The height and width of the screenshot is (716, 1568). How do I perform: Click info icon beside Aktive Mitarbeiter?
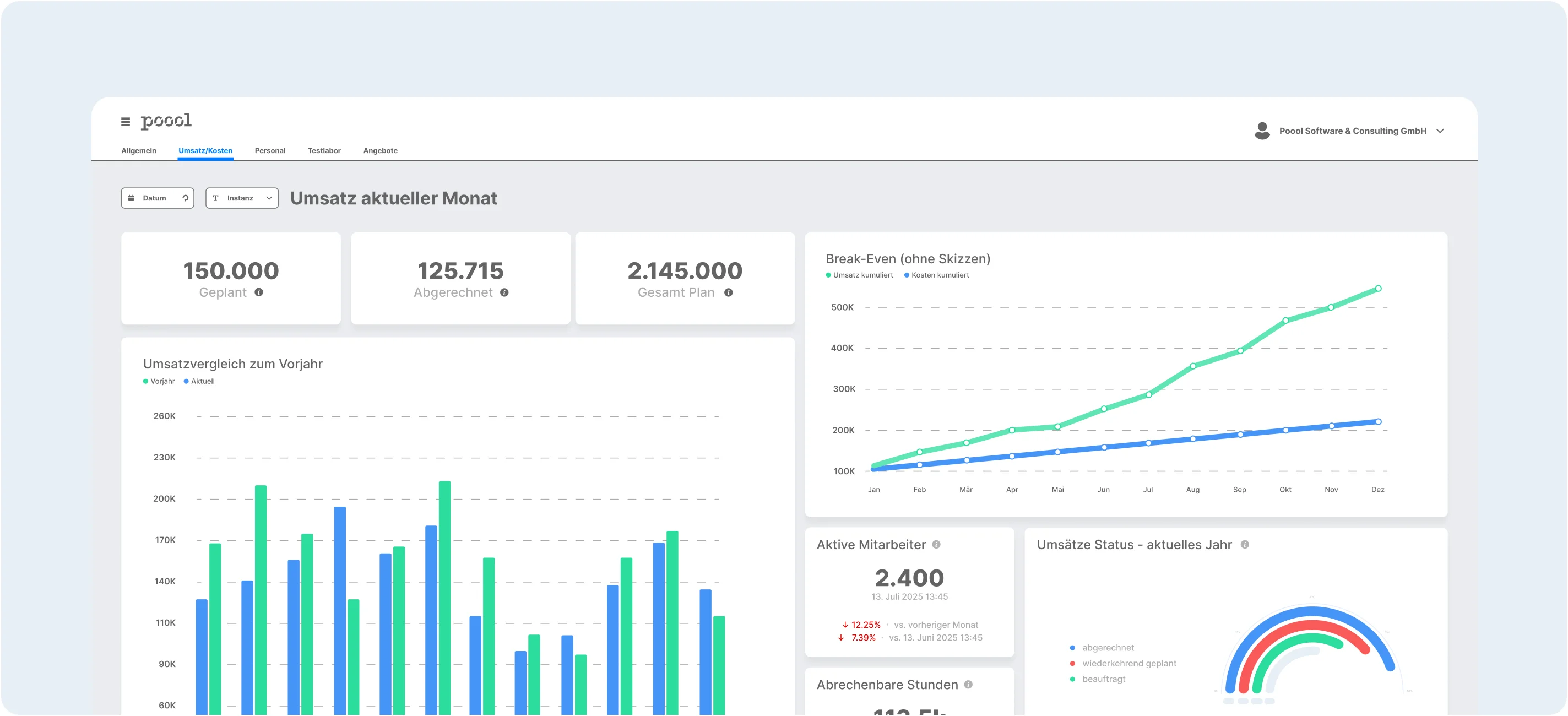(936, 544)
